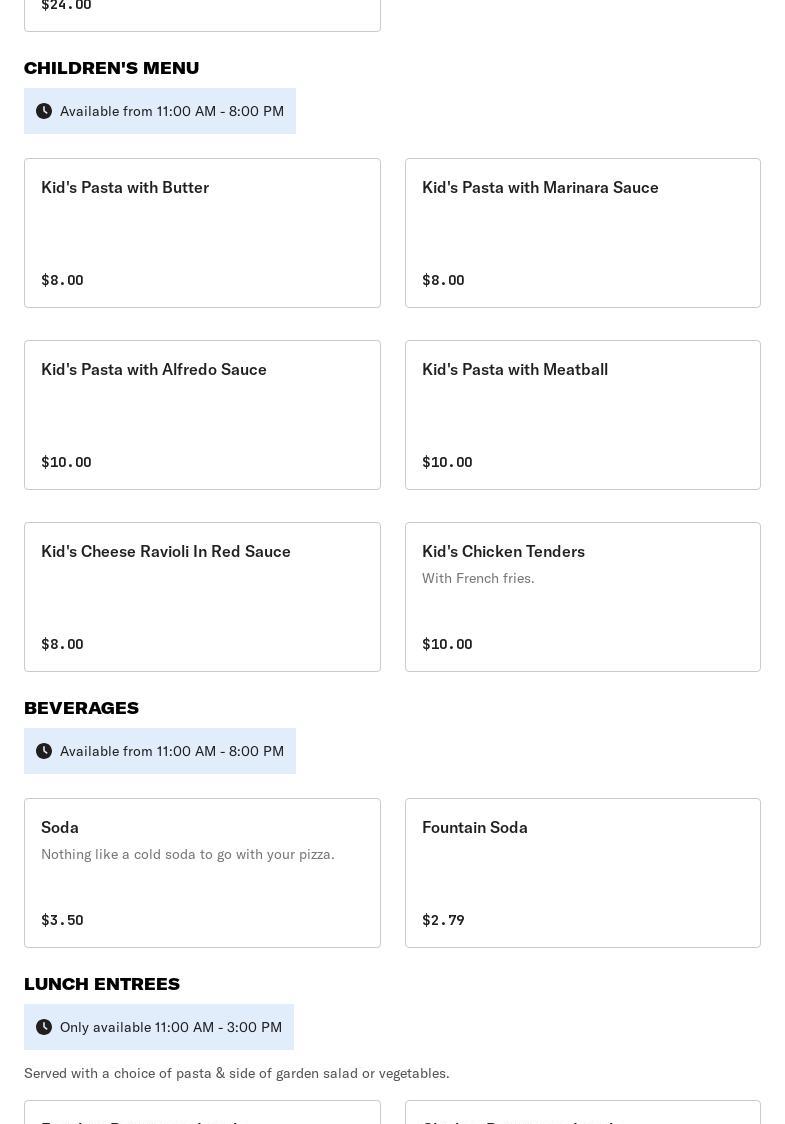Click the $24.00 item card at top
Screen dimensions: 785x1124
202,14
